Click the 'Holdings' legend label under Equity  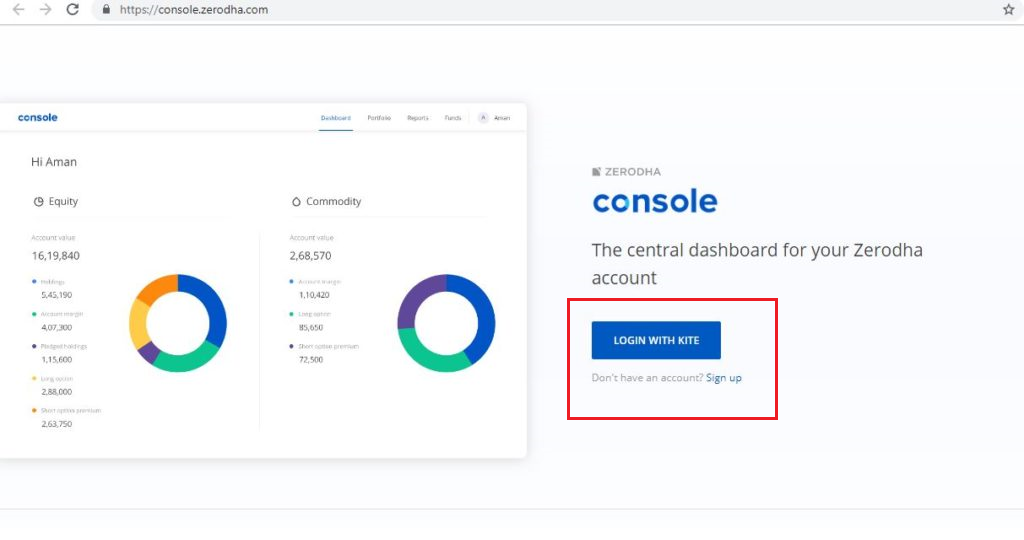53,282
